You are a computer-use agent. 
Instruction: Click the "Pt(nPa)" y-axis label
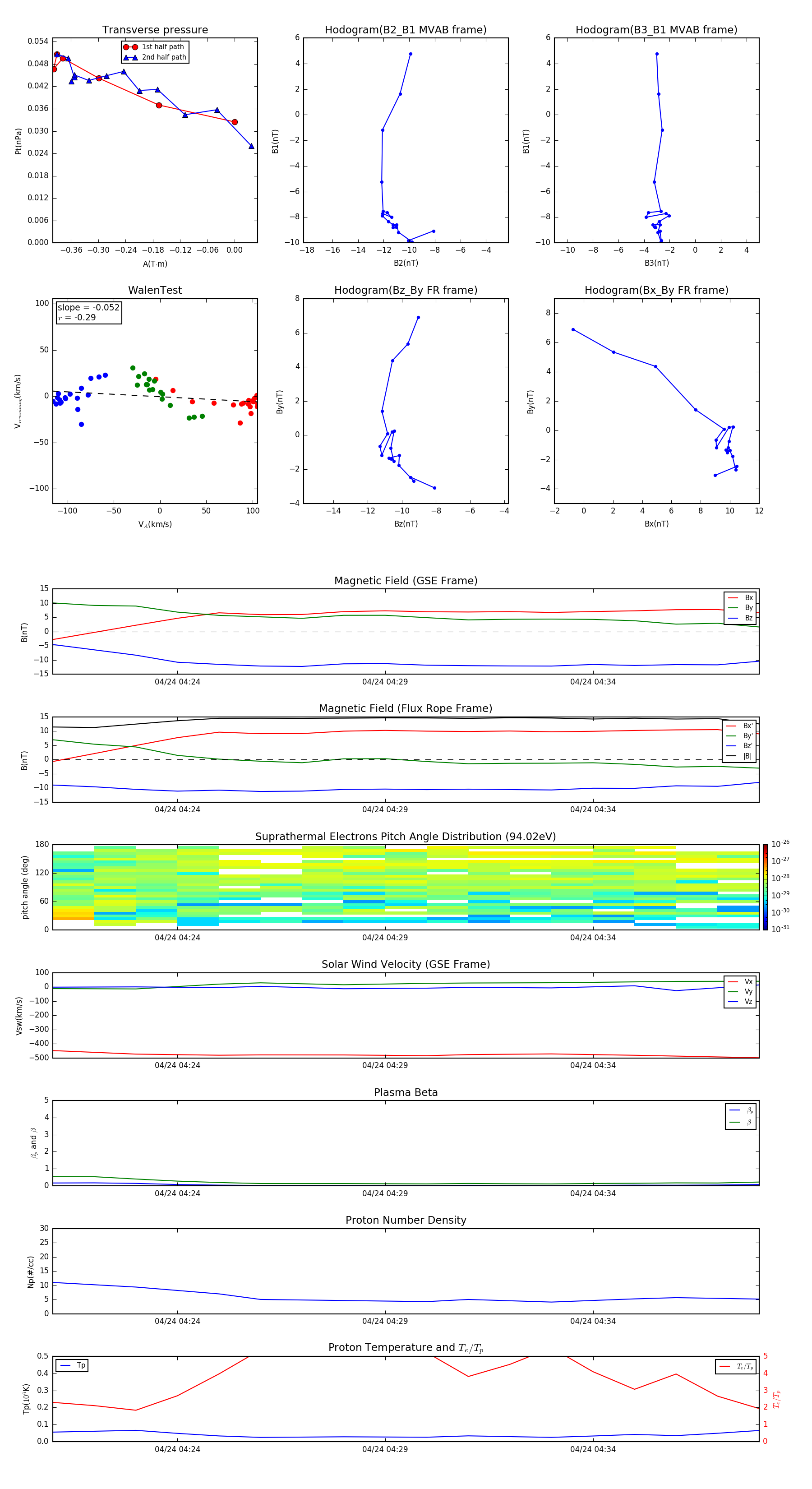pos(18,141)
